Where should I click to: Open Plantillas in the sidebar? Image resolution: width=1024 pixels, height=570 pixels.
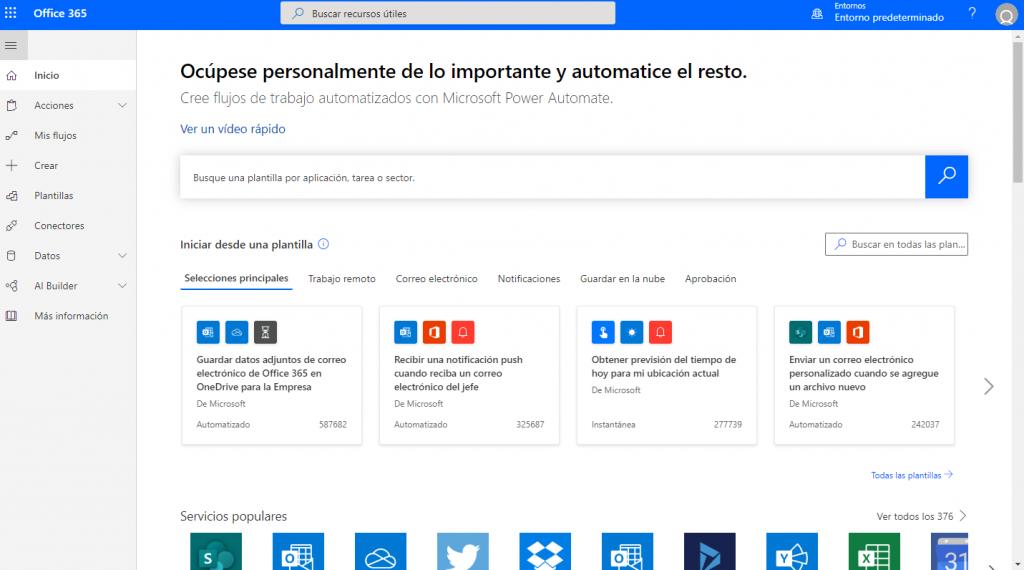point(68,196)
